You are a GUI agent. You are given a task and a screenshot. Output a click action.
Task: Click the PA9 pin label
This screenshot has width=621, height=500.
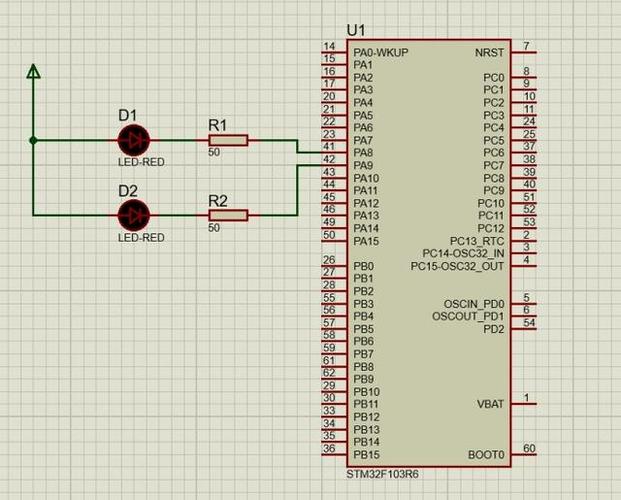tap(364, 166)
